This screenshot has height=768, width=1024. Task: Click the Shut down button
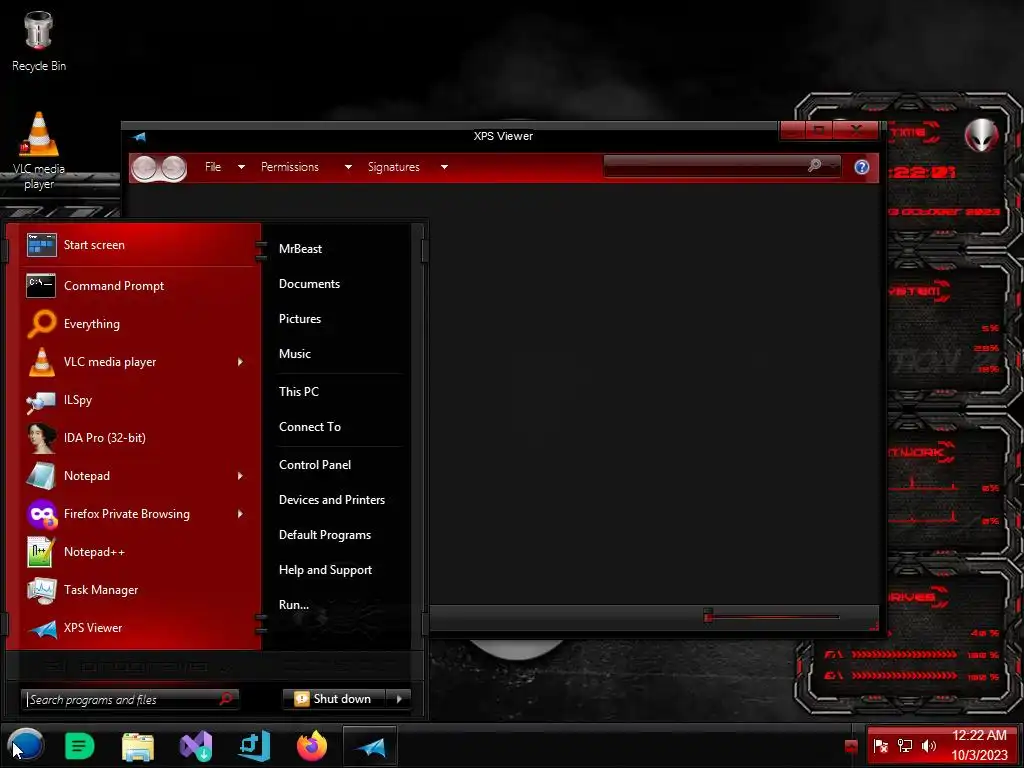[334, 699]
